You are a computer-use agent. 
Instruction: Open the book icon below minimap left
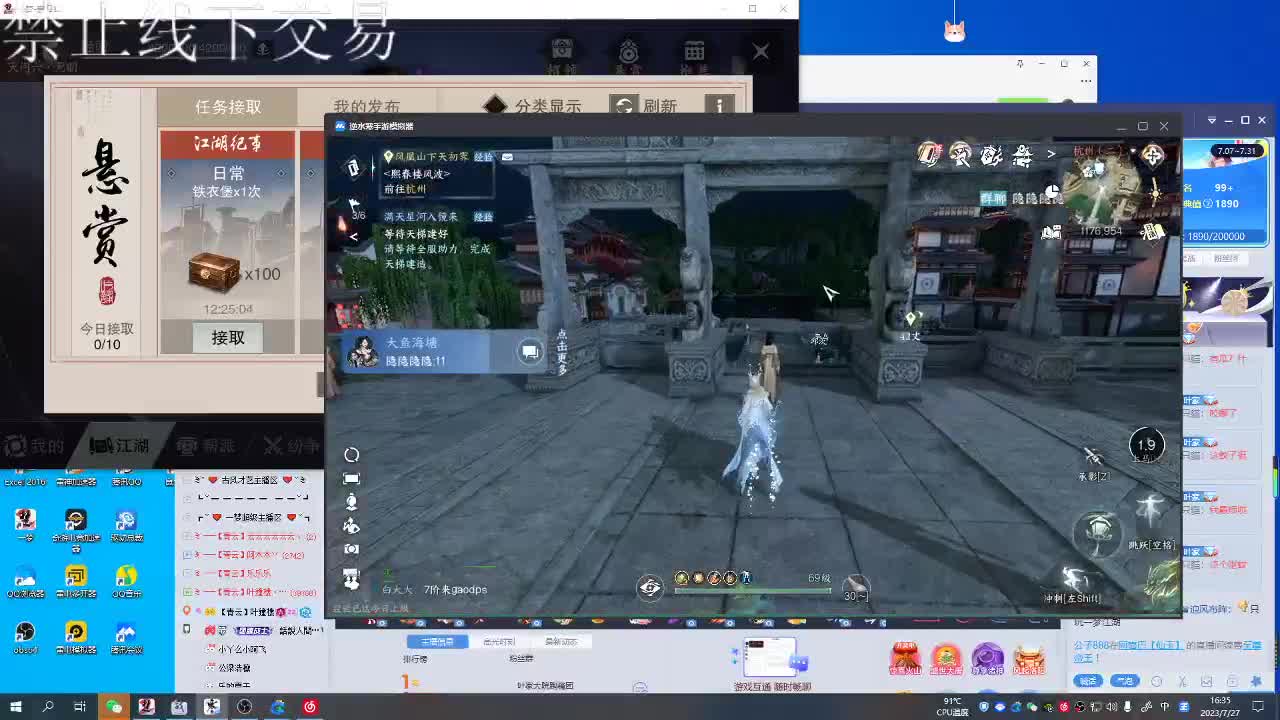point(1051,232)
